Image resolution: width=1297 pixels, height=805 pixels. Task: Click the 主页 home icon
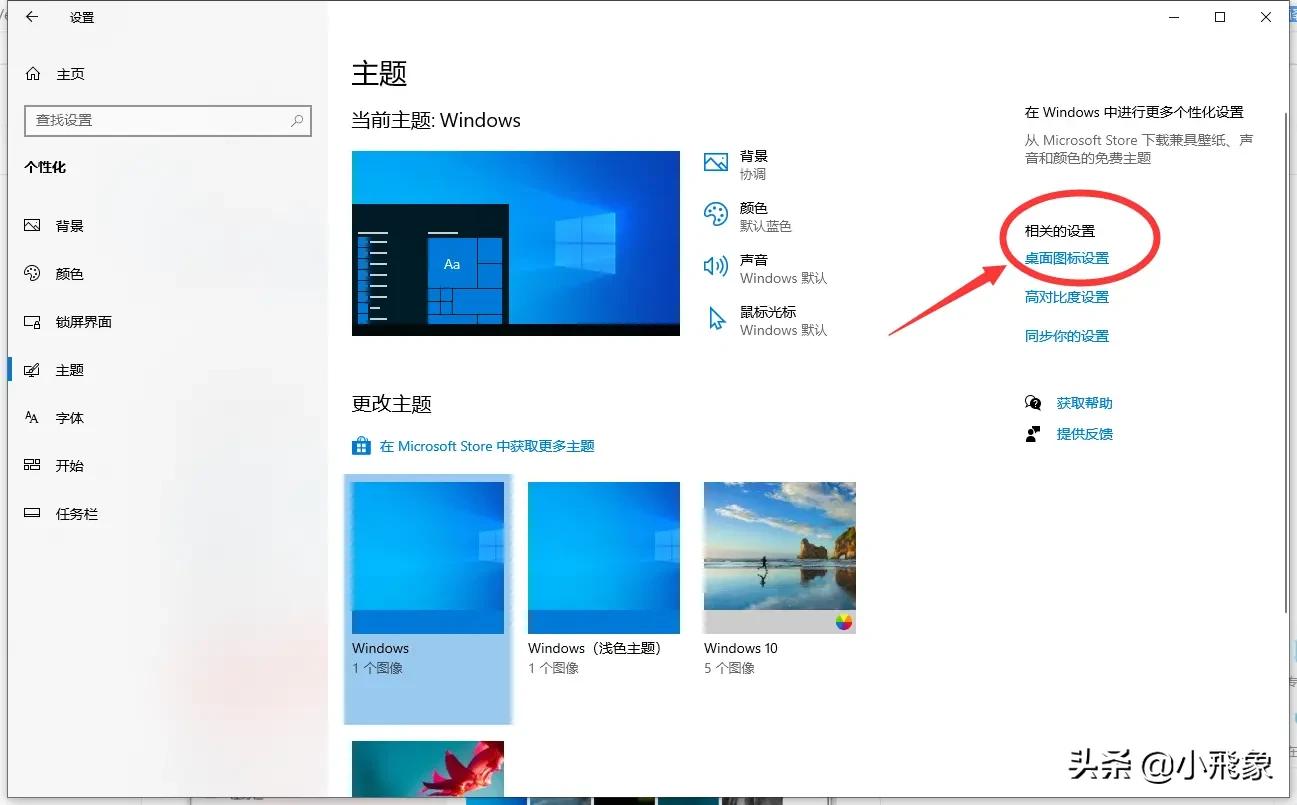pyautogui.click(x=34, y=73)
